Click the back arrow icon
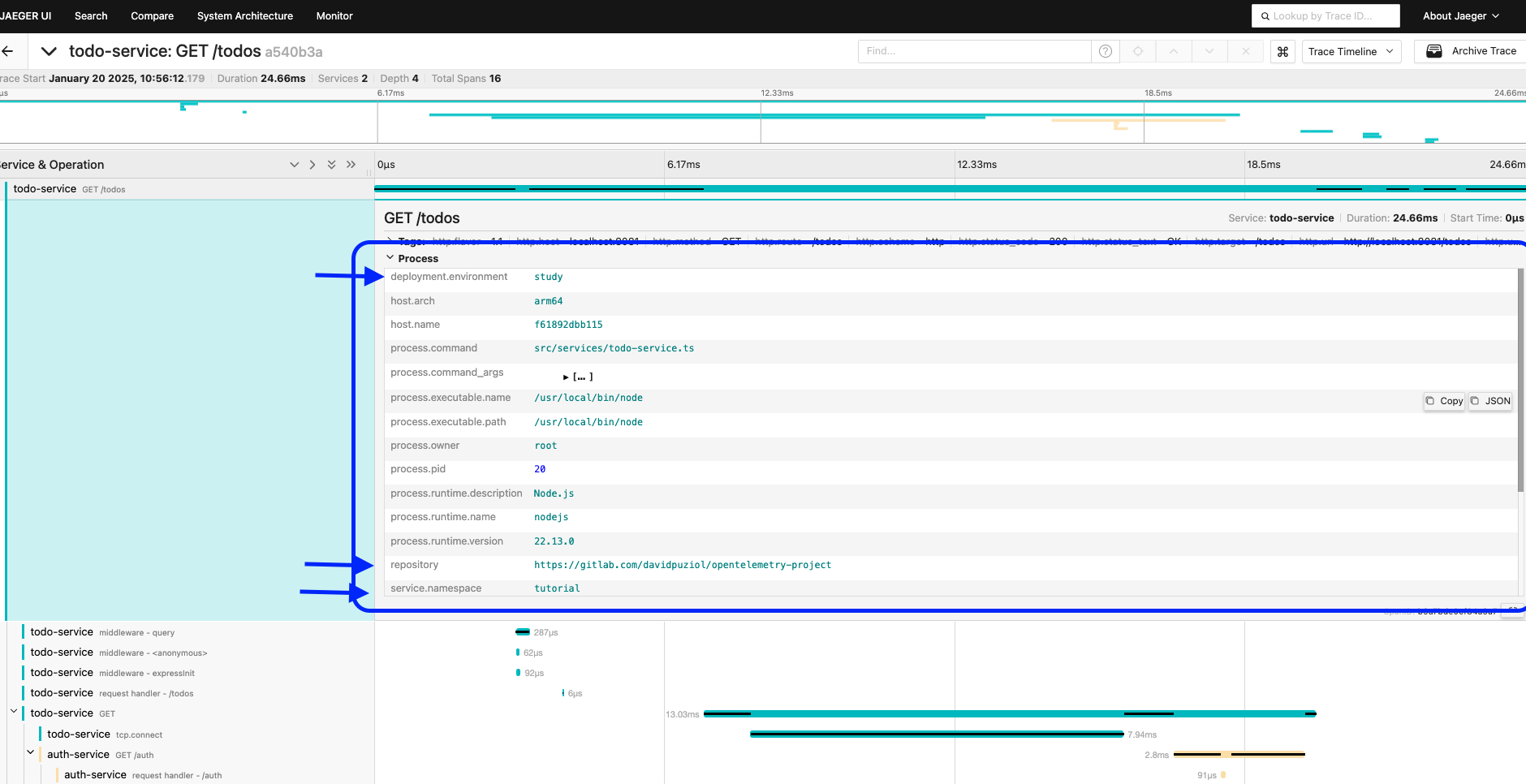Viewport: 1526px width, 784px height. (x=8, y=51)
